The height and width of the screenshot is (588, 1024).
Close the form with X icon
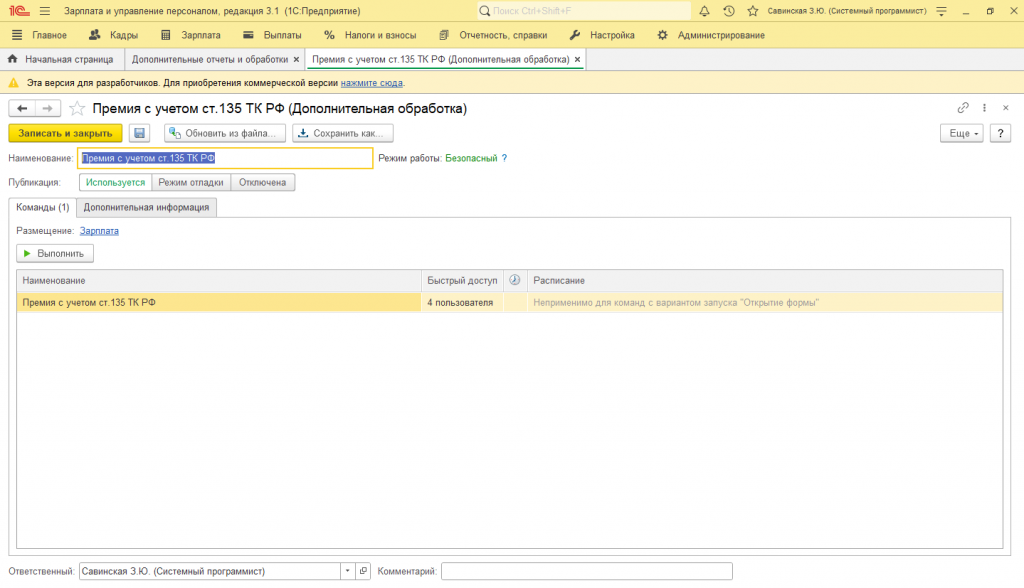(x=1006, y=108)
